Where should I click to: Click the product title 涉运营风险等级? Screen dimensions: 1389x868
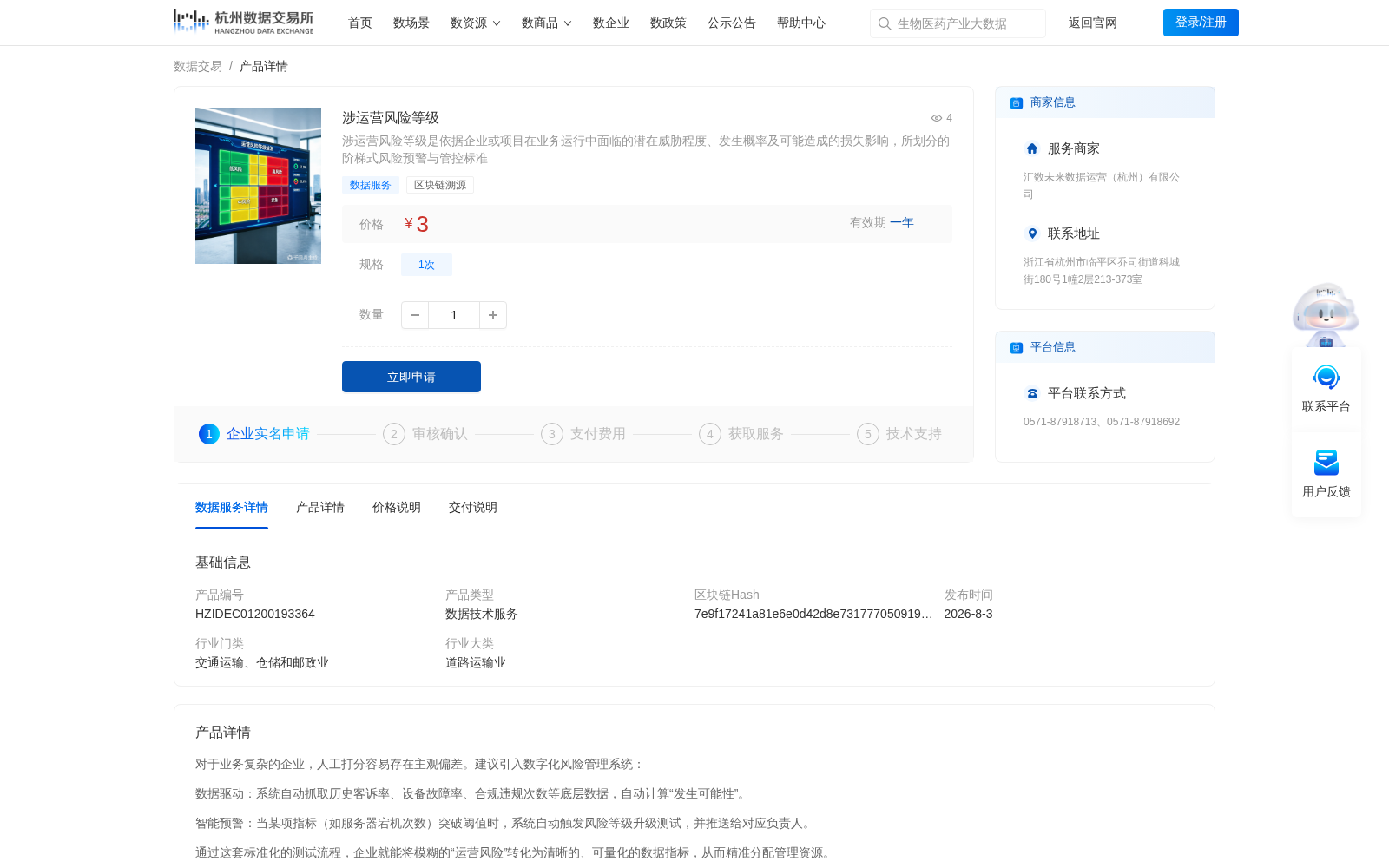pos(391,118)
